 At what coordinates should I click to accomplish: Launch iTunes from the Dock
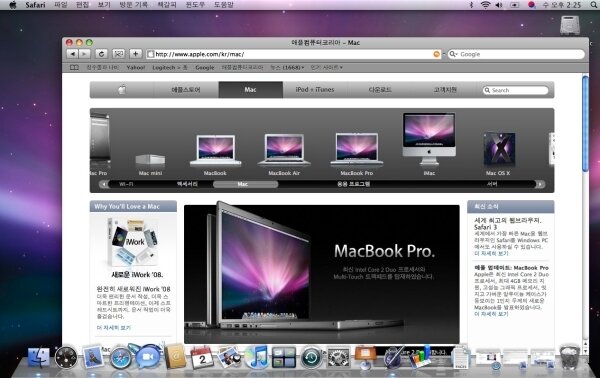coord(256,357)
